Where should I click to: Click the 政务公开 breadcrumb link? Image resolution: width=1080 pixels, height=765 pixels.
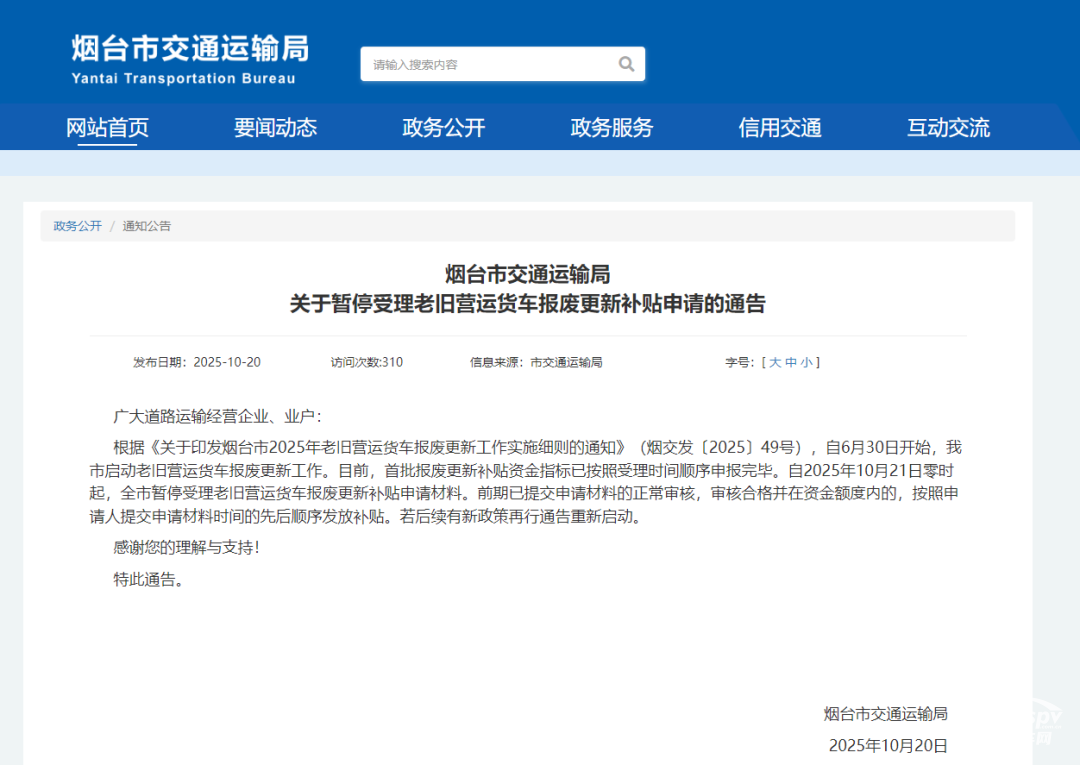(x=76, y=226)
